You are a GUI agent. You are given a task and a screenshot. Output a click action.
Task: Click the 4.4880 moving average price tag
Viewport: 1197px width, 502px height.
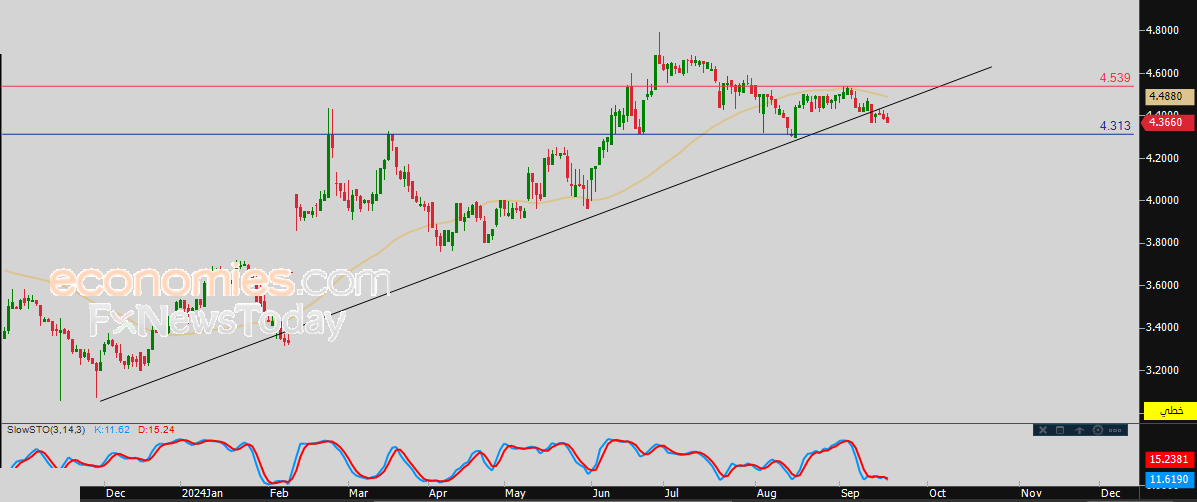pos(1170,97)
